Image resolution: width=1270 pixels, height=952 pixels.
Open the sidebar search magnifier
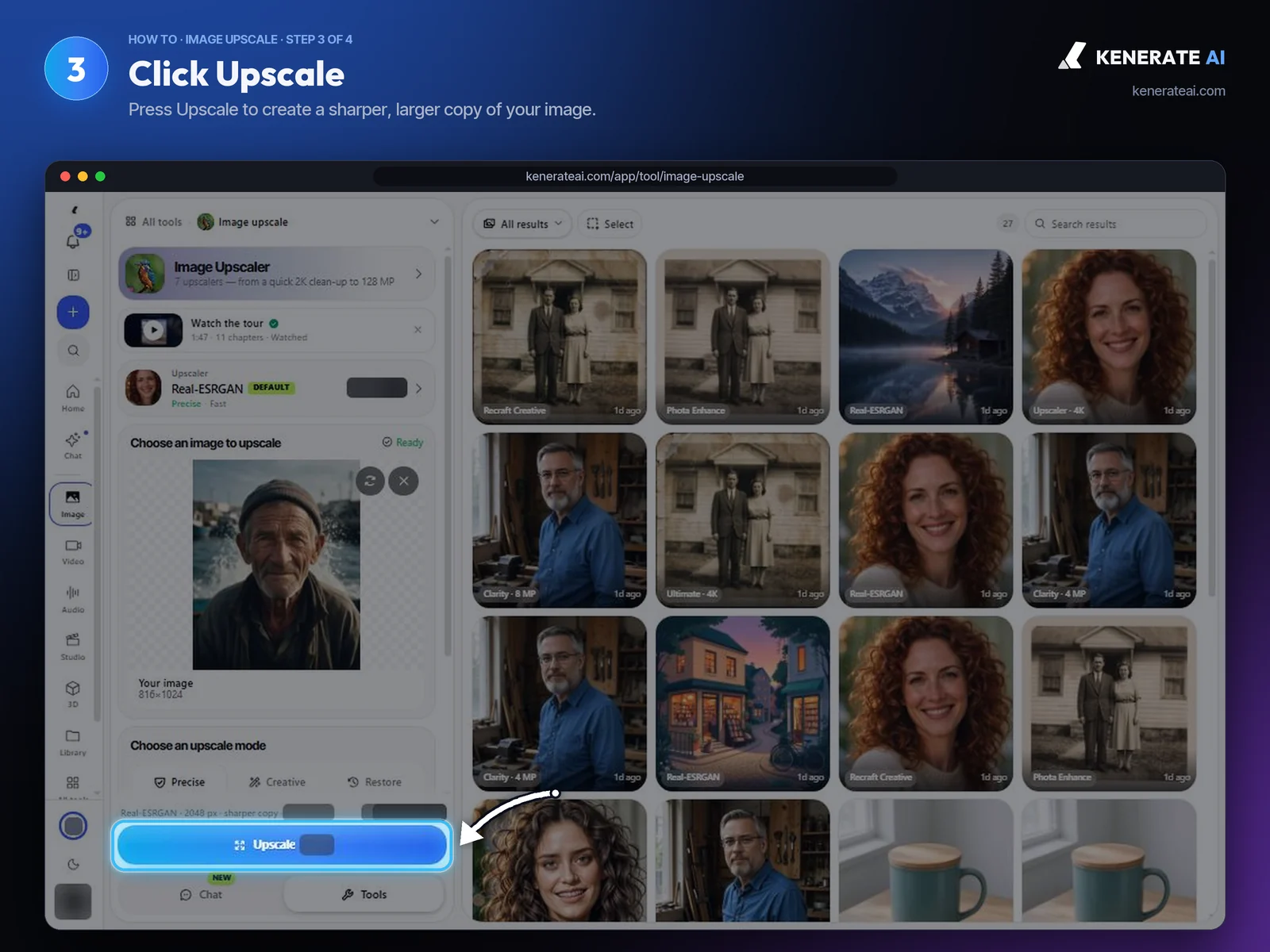(73, 351)
